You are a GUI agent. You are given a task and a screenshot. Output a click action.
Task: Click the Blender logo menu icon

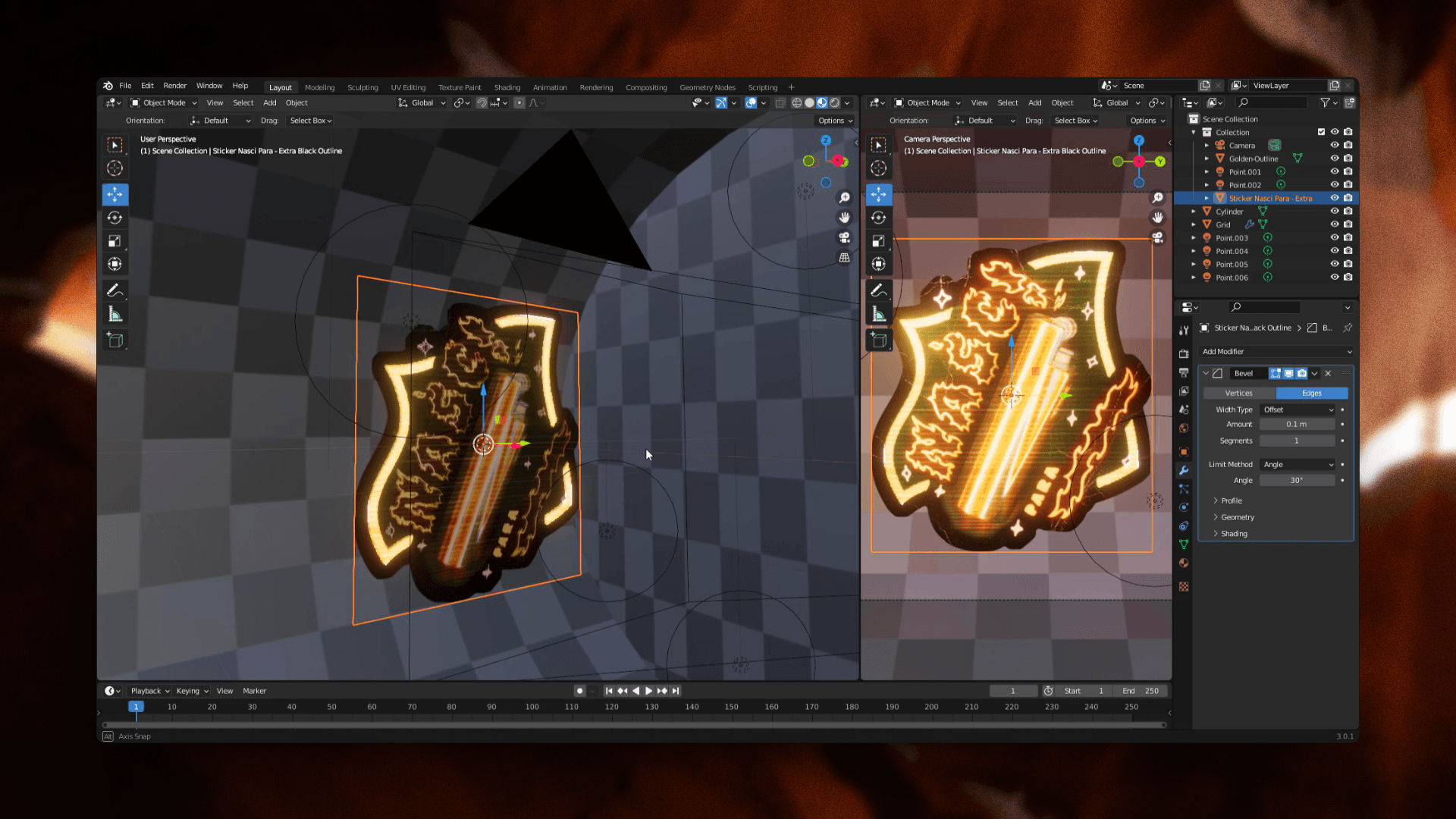click(x=108, y=86)
